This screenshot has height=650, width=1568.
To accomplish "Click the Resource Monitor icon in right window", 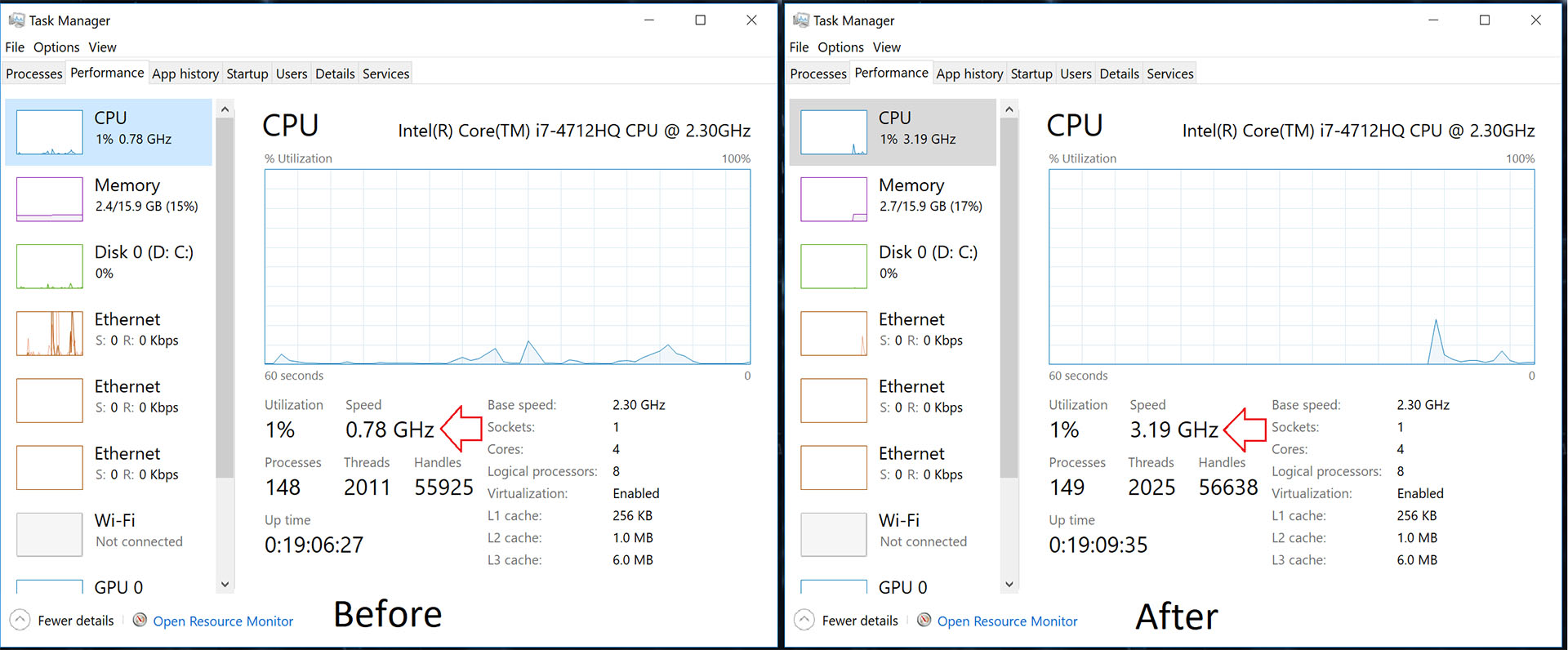I will click(924, 620).
